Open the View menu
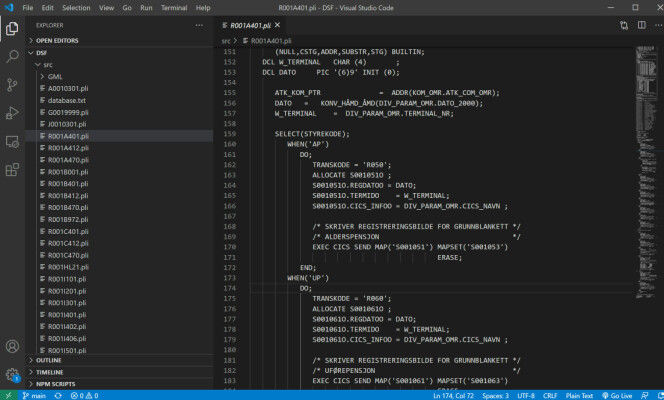 coord(106,8)
